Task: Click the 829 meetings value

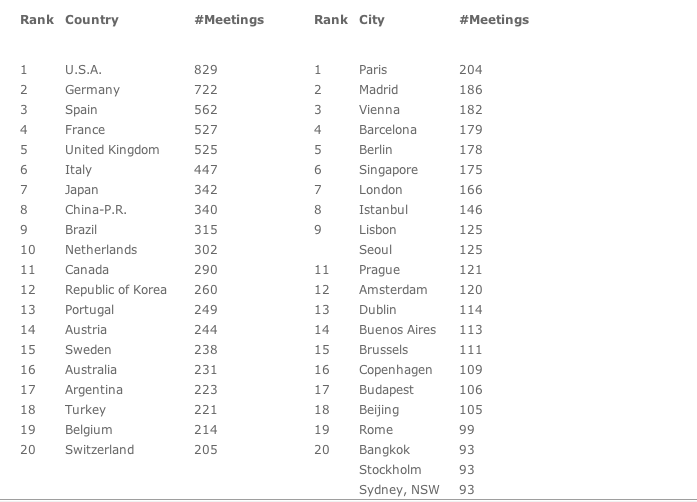Action: (206, 70)
